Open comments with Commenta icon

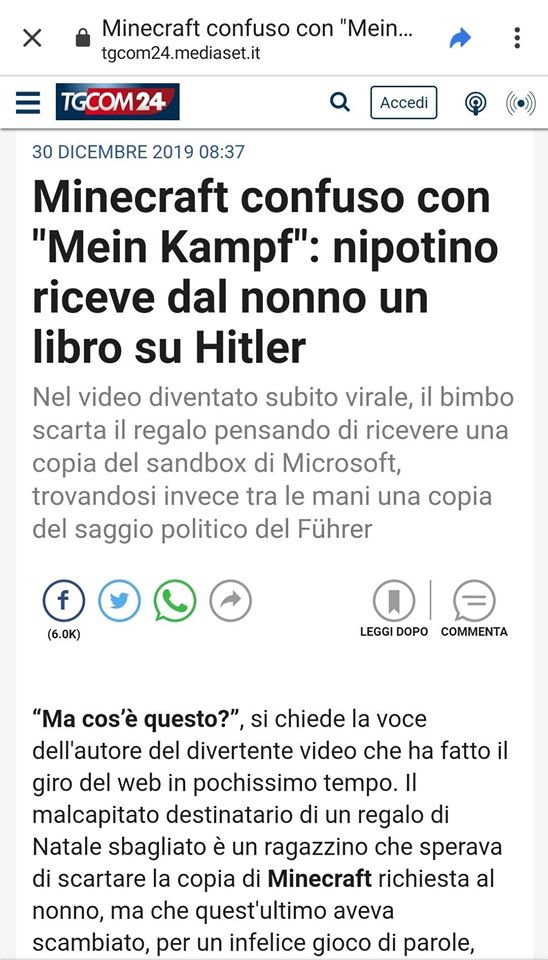click(x=474, y=608)
